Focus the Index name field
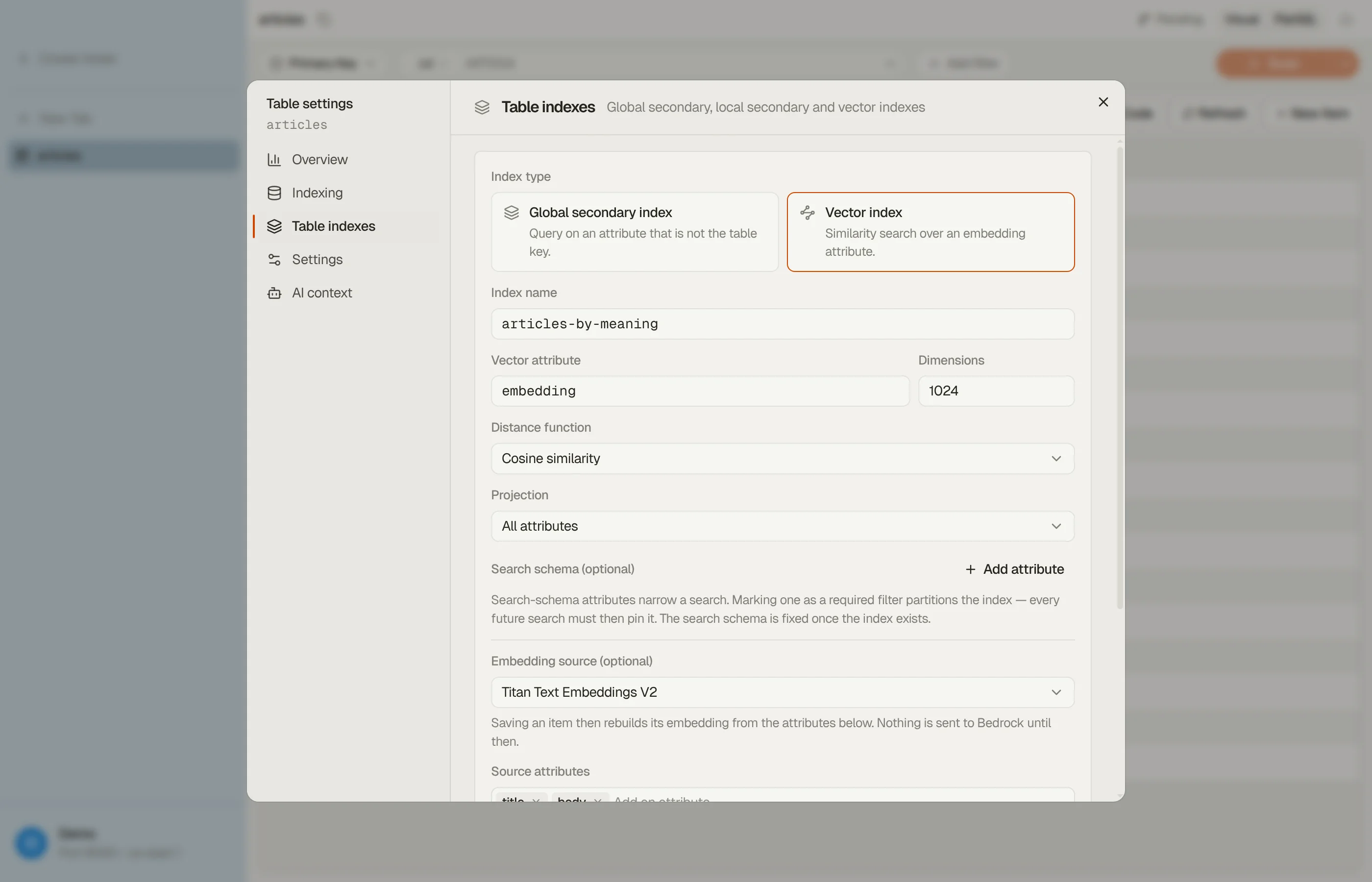 coord(783,323)
